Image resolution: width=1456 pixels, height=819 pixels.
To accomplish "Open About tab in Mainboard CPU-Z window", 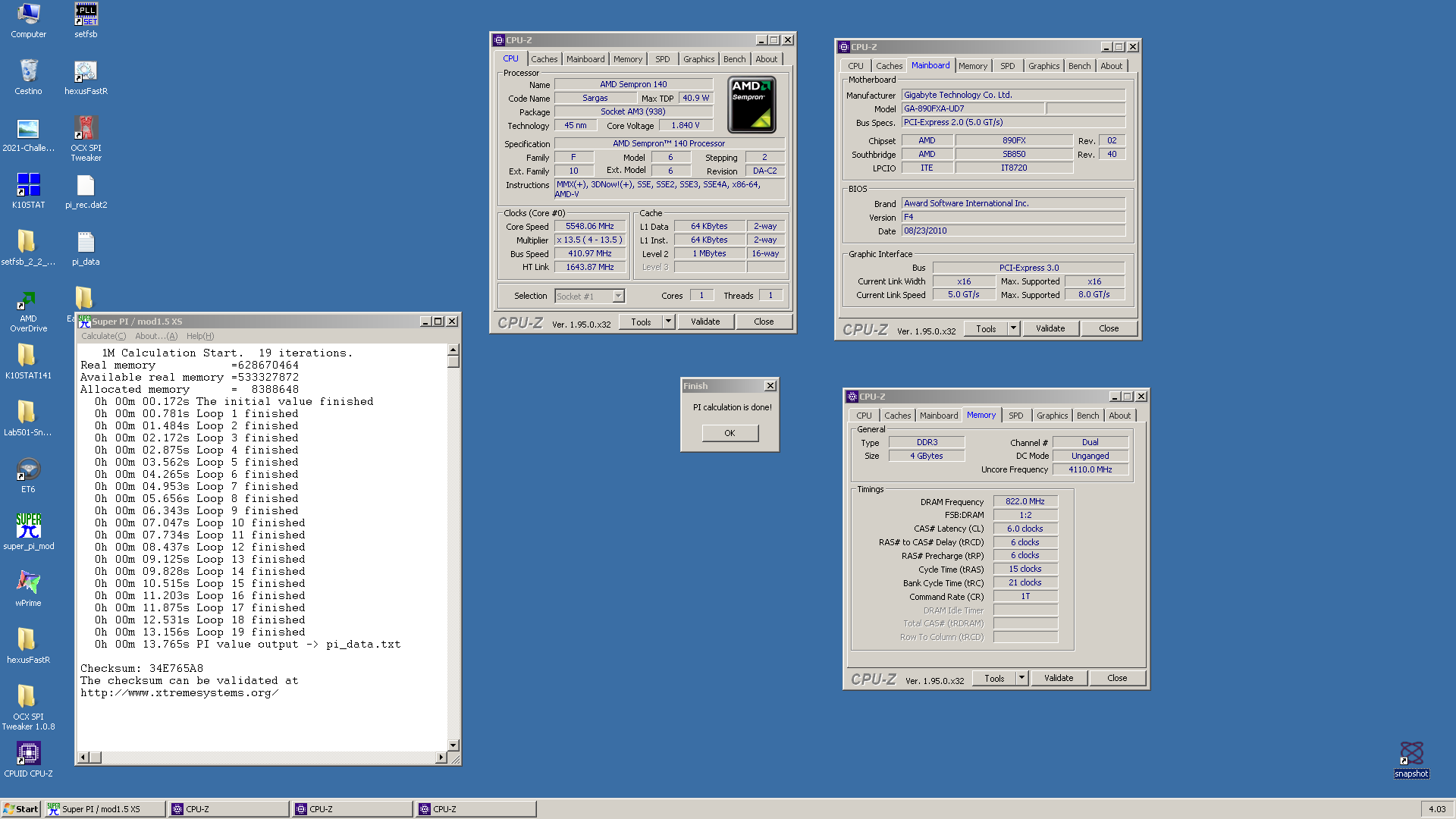I will click(x=1111, y=66).
